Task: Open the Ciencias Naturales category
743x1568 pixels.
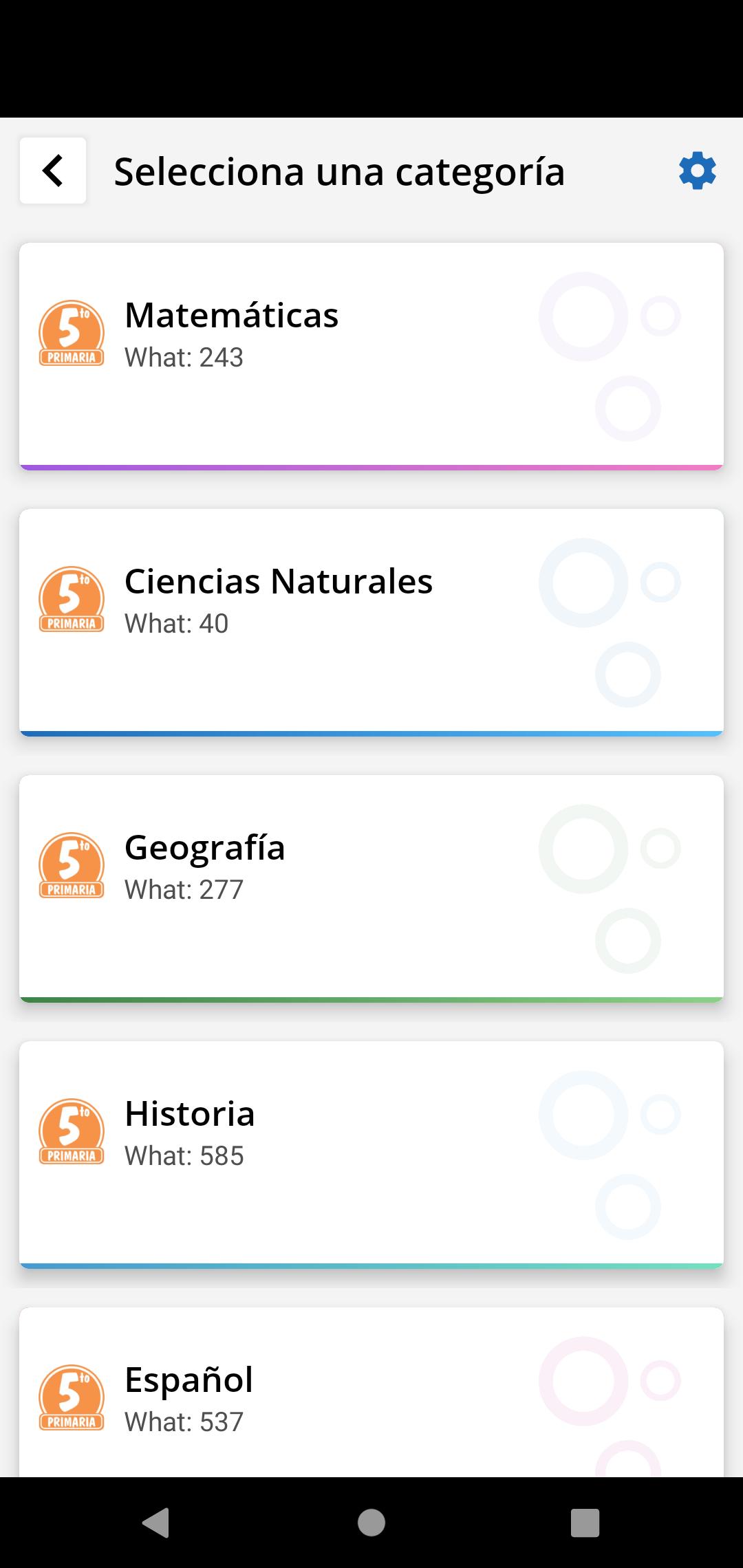Action: (x=278, y=581)
